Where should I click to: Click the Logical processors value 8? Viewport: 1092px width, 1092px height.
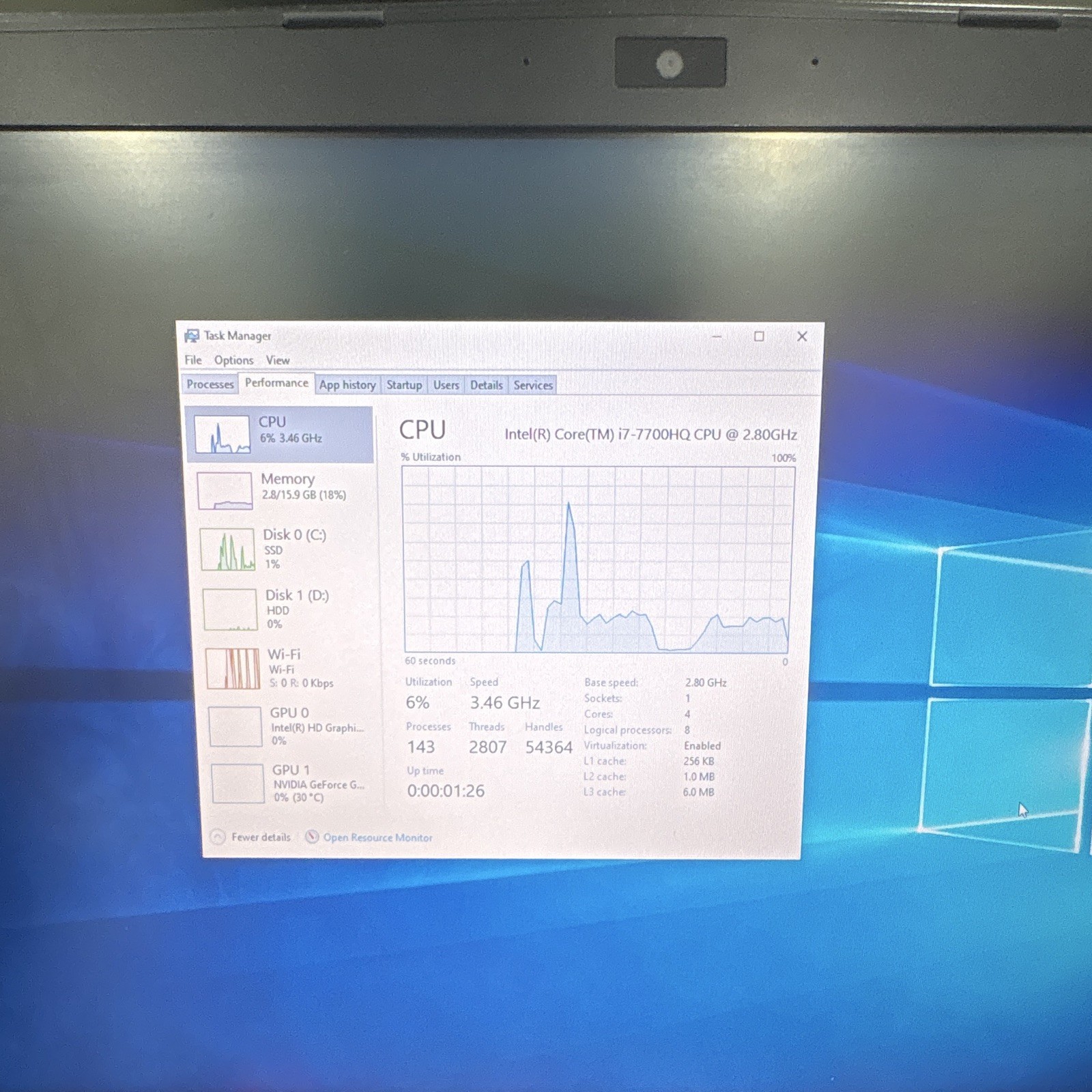687,730
